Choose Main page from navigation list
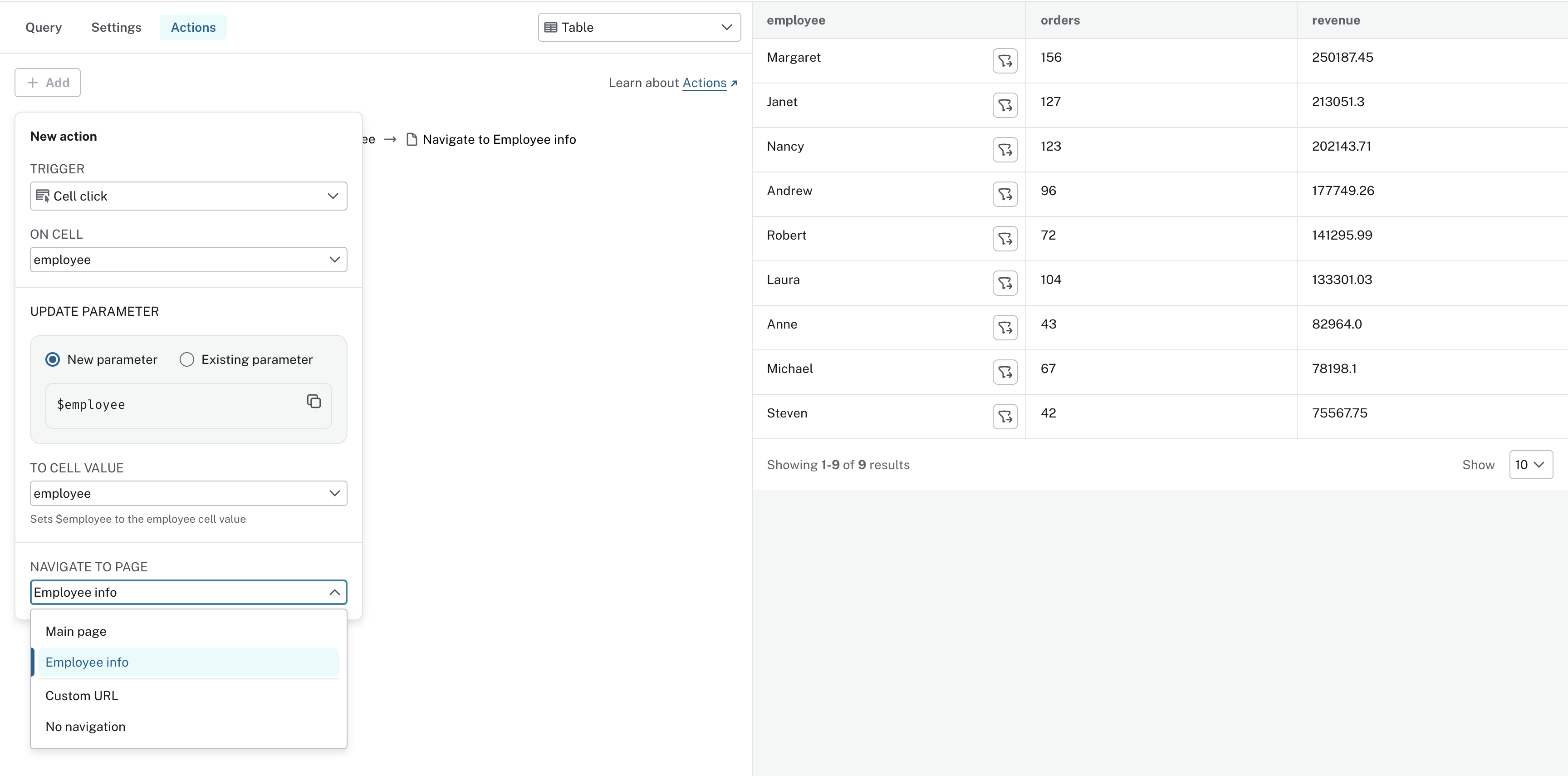Viewport: 1568px width, 776px height. [76, 631]
